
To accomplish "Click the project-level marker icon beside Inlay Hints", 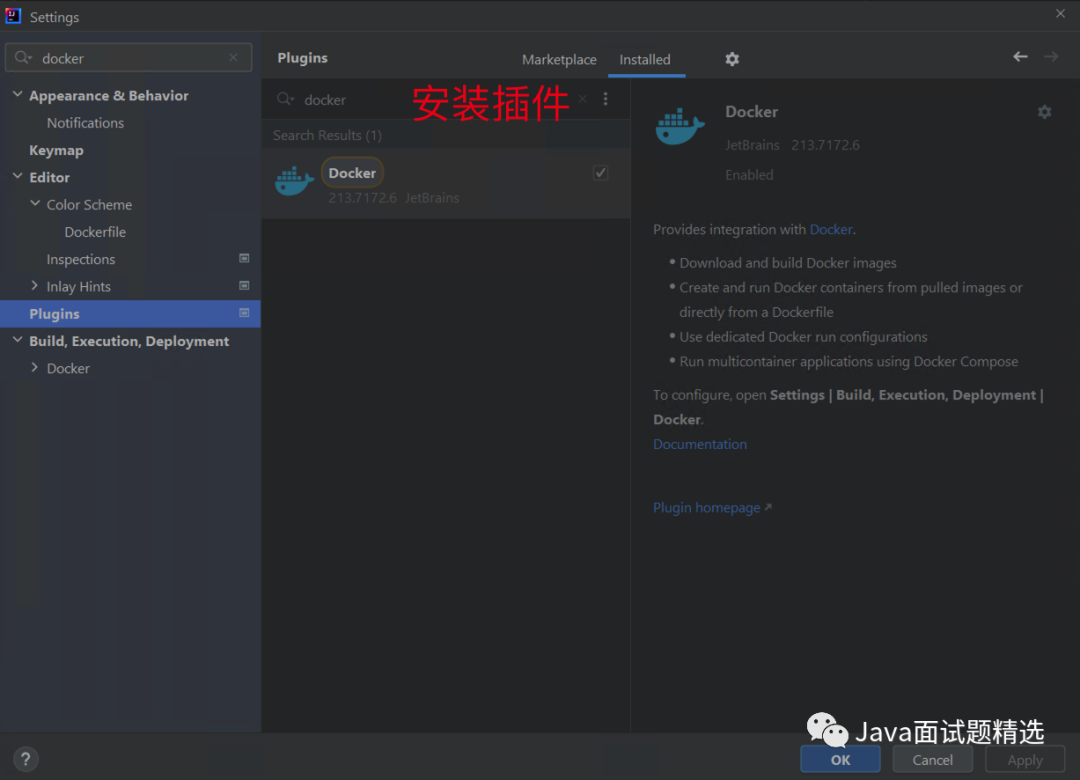I will (x=244, y=285).
